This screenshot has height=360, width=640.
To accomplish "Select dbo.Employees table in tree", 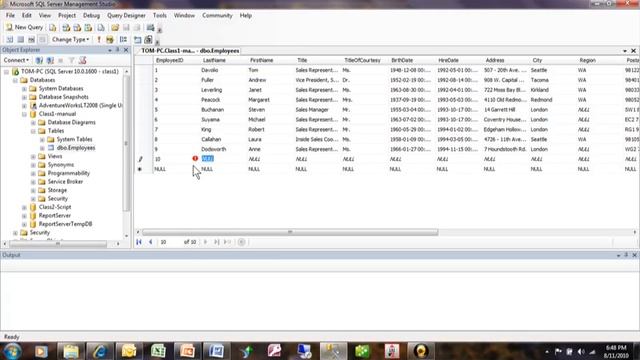I will (76, 148).
